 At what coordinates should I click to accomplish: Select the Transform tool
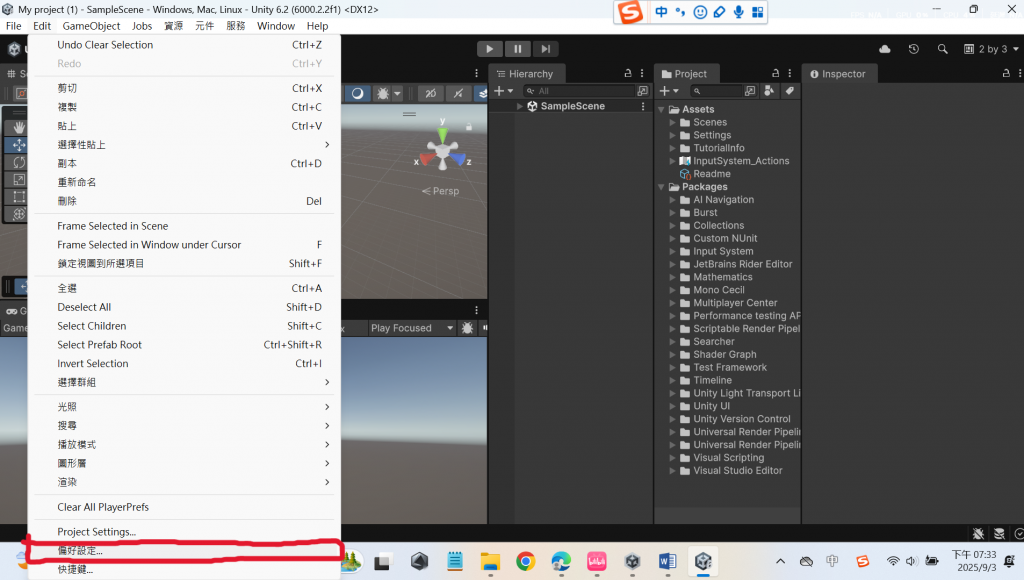19,214
